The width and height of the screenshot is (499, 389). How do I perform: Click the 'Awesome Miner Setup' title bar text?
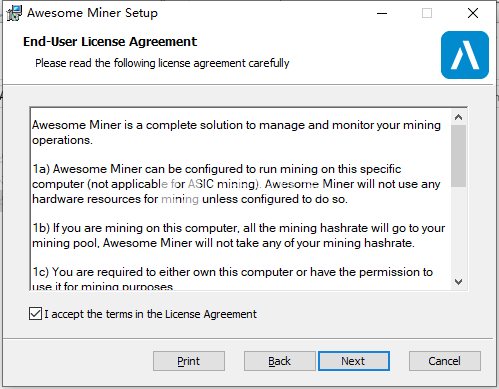(x=92, y=13)
